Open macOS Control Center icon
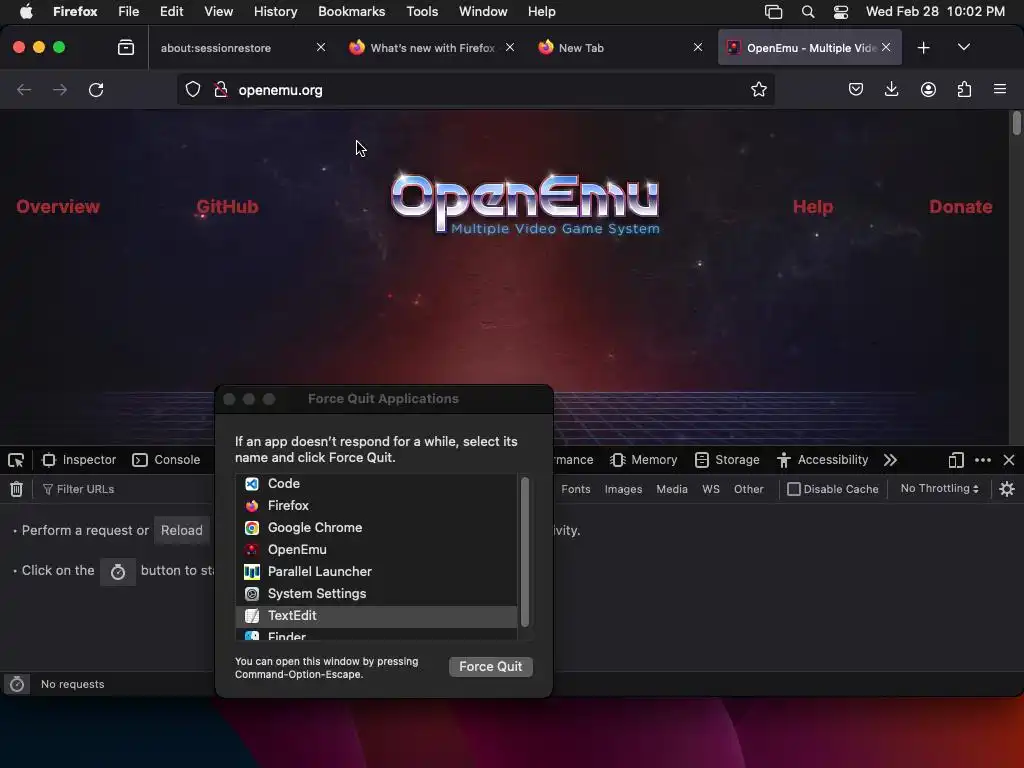1024x768 pixels. (840, 12)
